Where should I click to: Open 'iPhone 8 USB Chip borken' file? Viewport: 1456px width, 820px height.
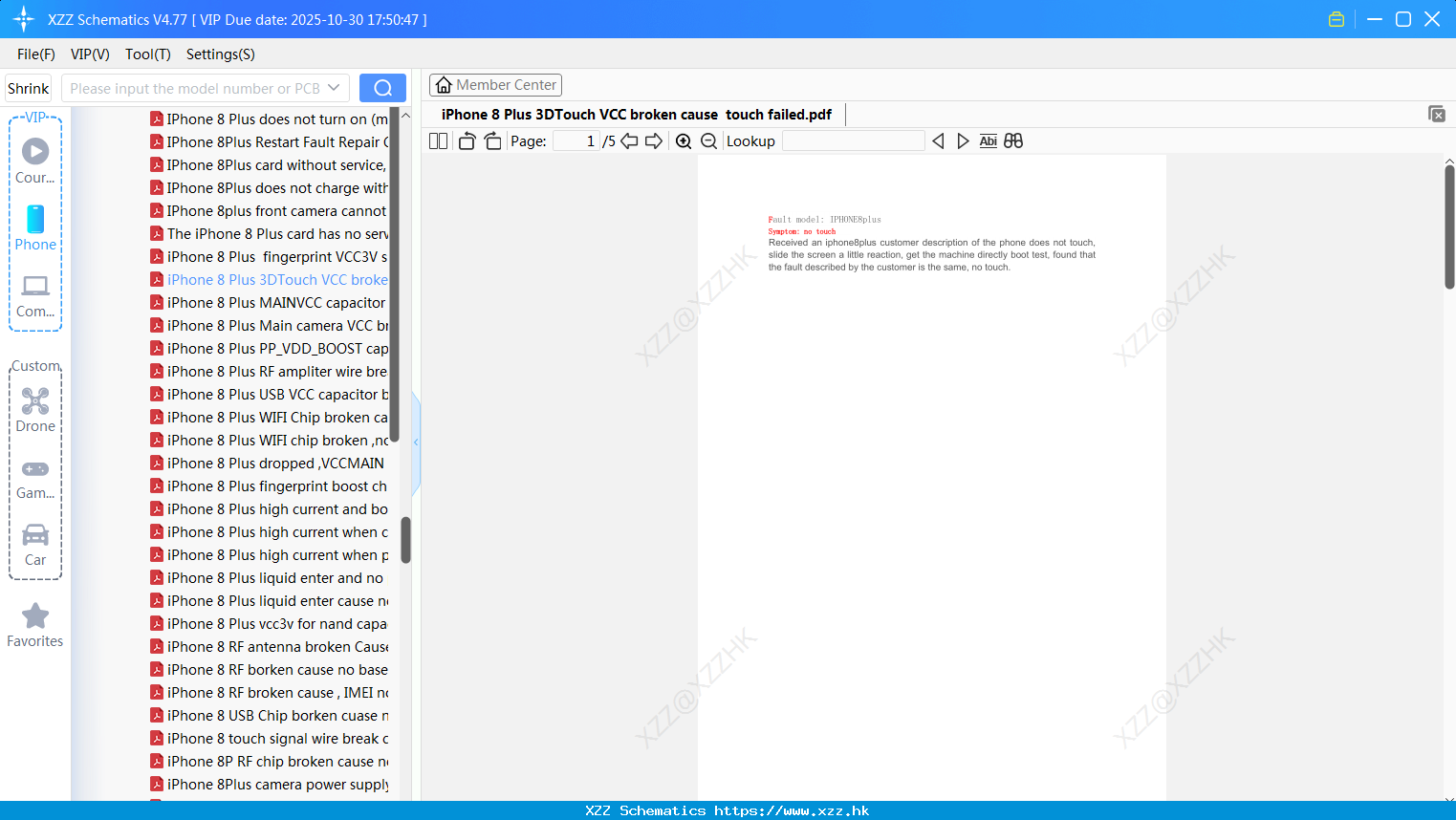(269, 716)
